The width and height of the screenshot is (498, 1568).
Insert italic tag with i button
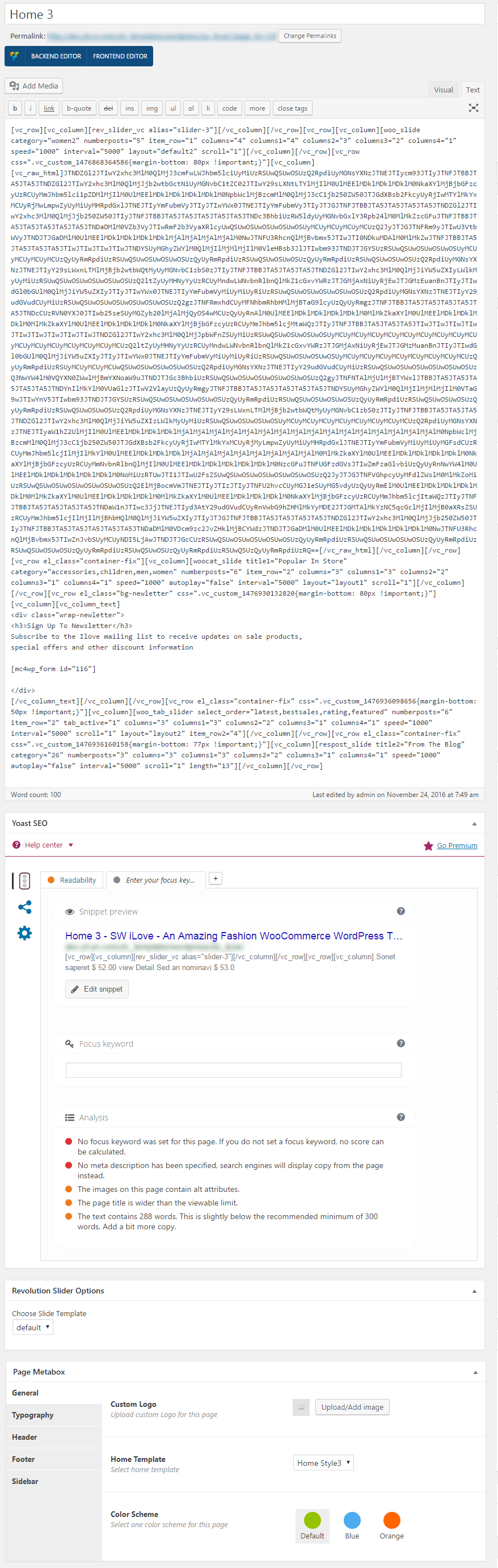[31, 108]
